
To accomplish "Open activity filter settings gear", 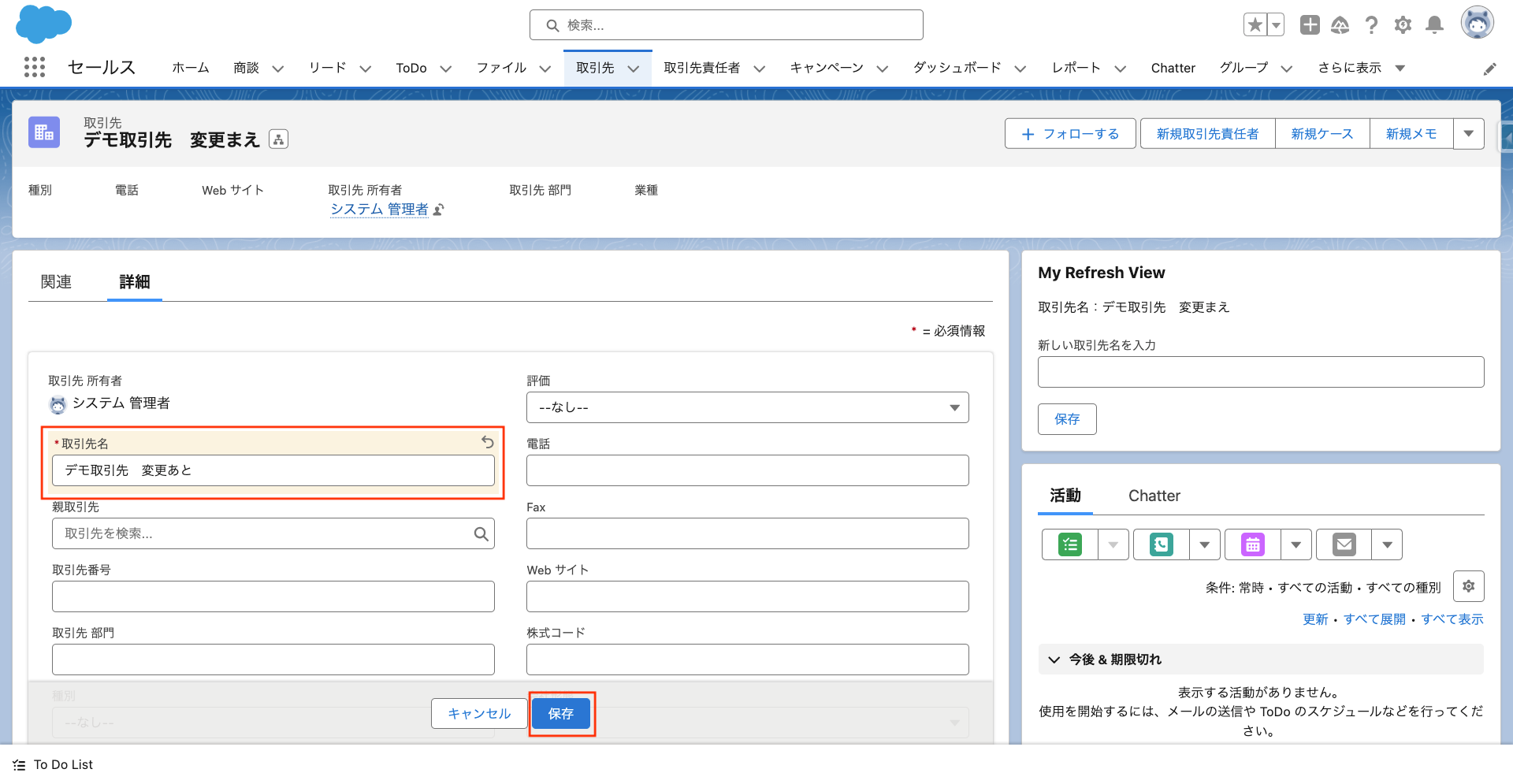I will (x=1468, y=586).
